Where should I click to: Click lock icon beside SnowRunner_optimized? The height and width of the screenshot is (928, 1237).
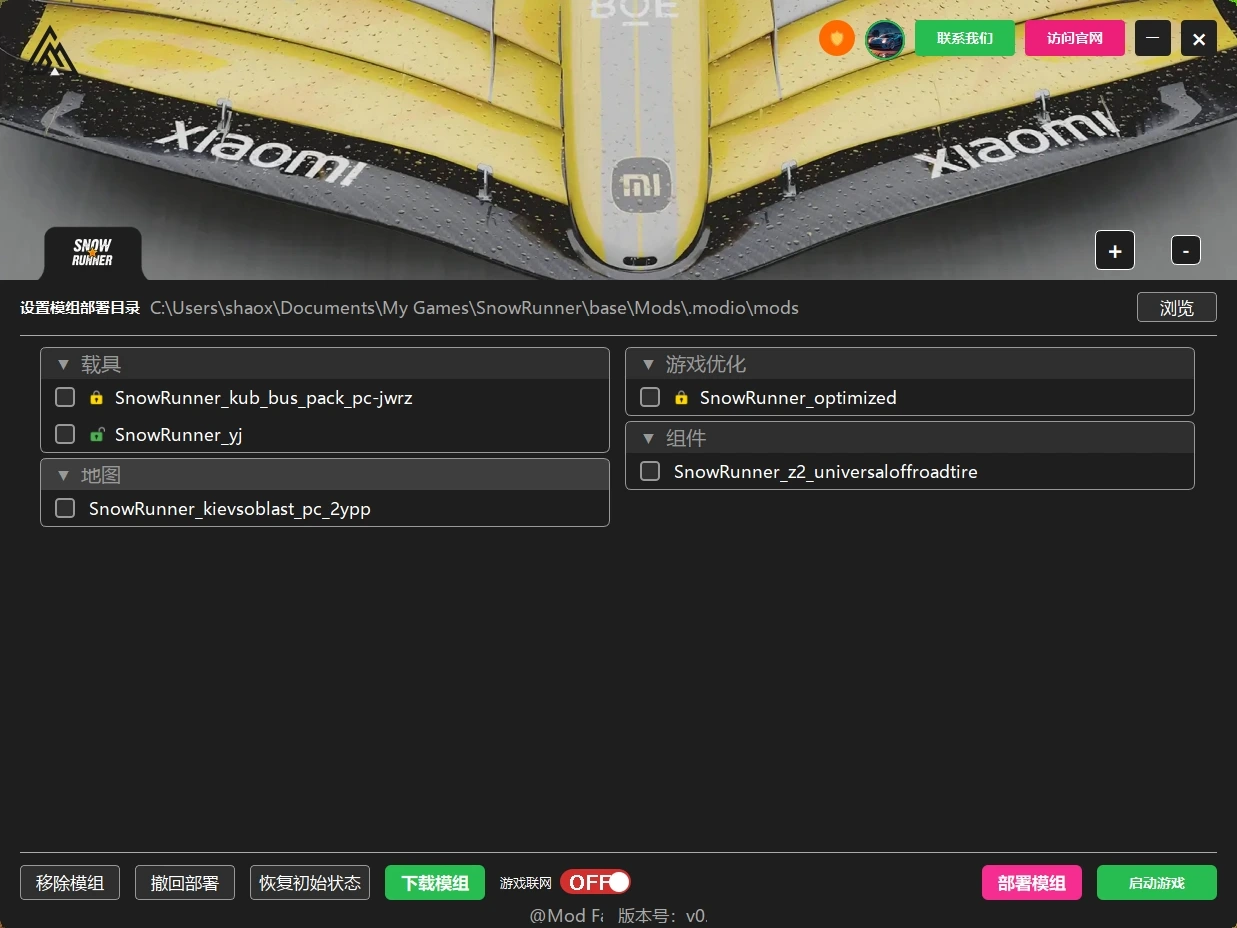point(681,398)
